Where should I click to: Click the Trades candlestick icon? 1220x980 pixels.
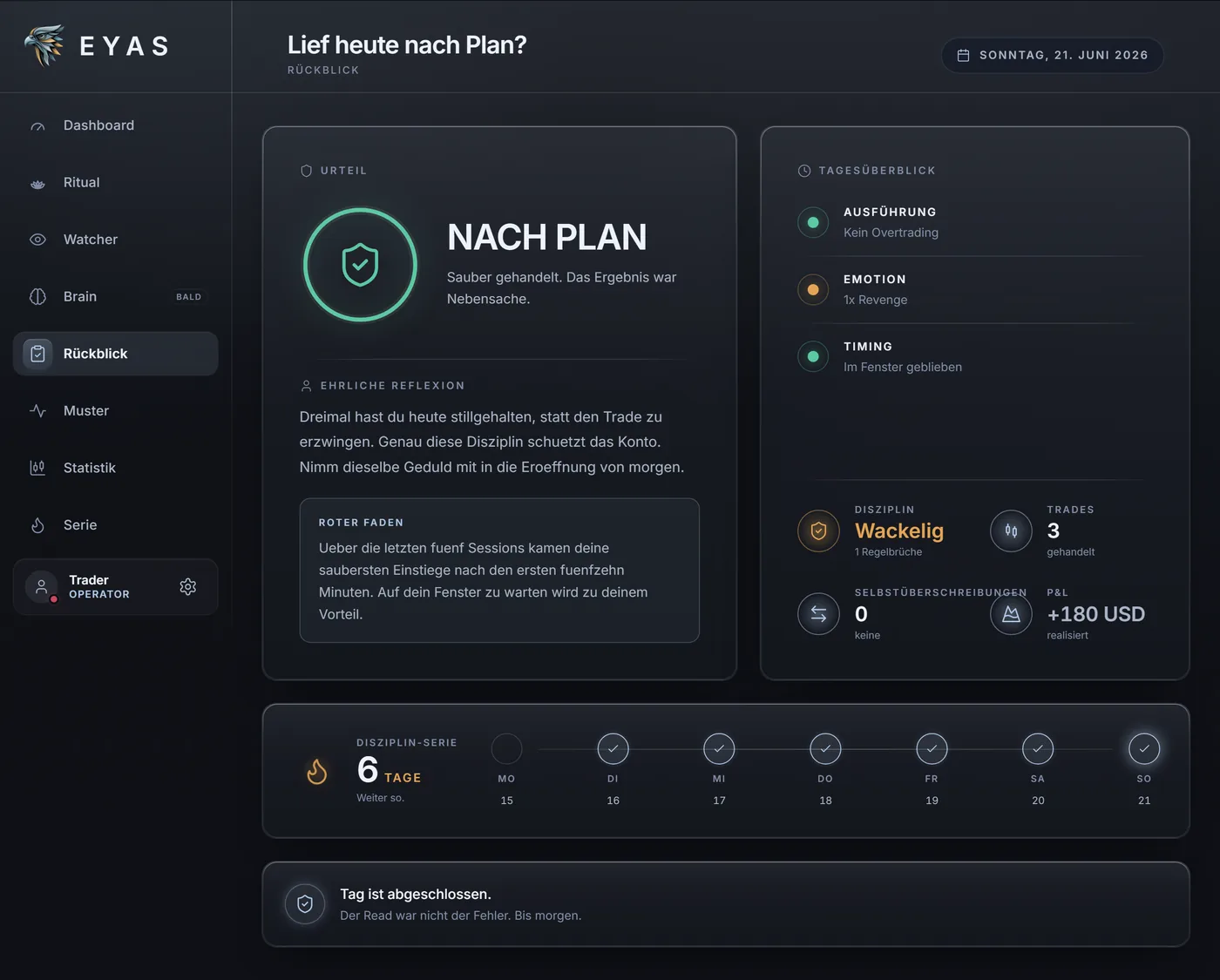click(1011, 531)
